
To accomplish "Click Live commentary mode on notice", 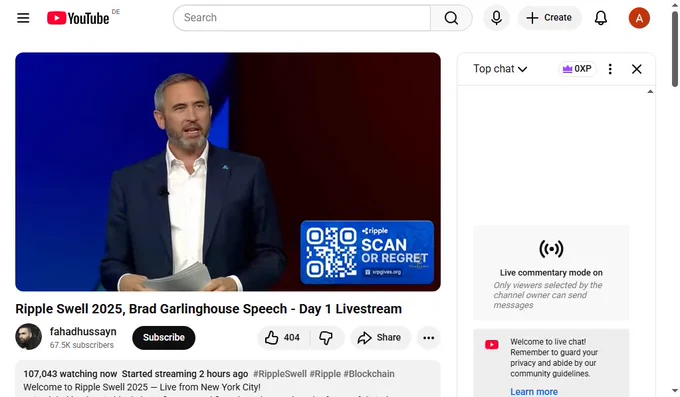I will 551,272.
